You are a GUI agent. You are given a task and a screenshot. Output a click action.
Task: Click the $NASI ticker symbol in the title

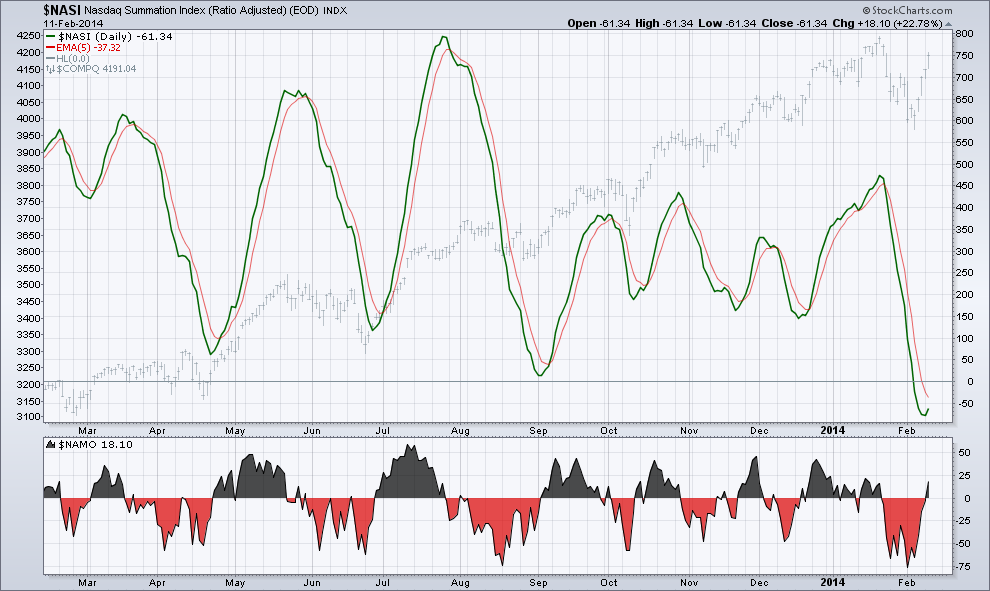click(62, 10)
